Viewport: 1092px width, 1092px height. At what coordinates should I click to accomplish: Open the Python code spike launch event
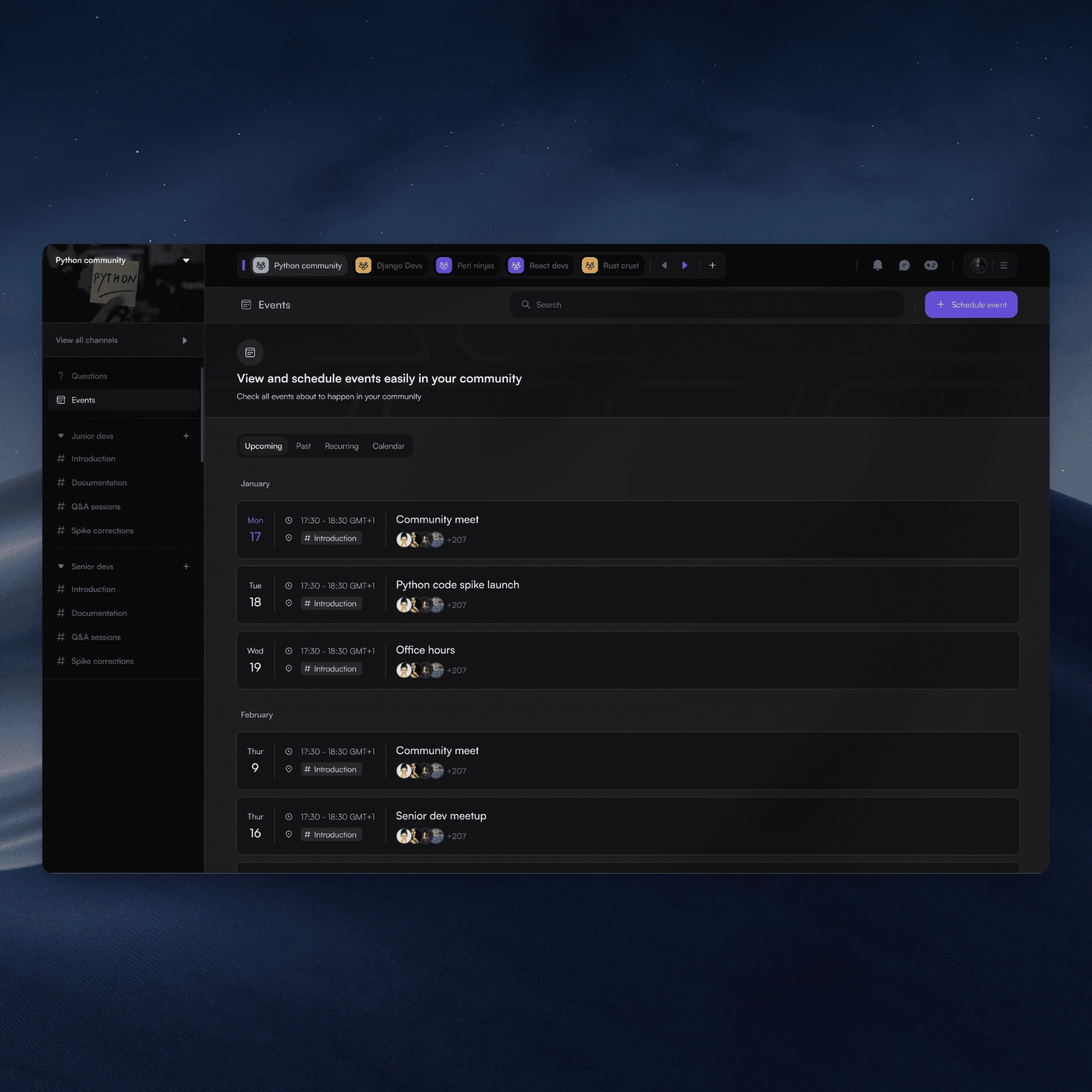[x=457, y=585]
